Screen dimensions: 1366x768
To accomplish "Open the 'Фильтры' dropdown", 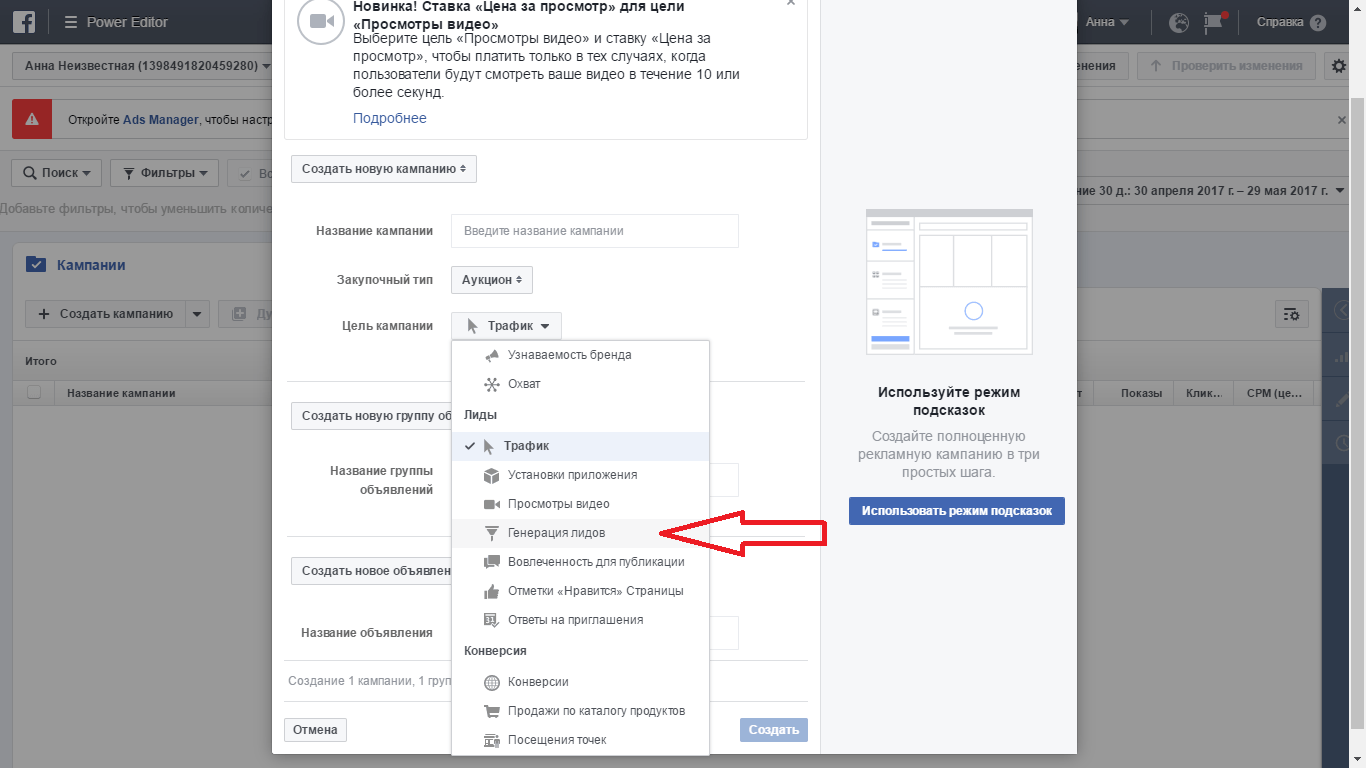I will click(164, 173).
